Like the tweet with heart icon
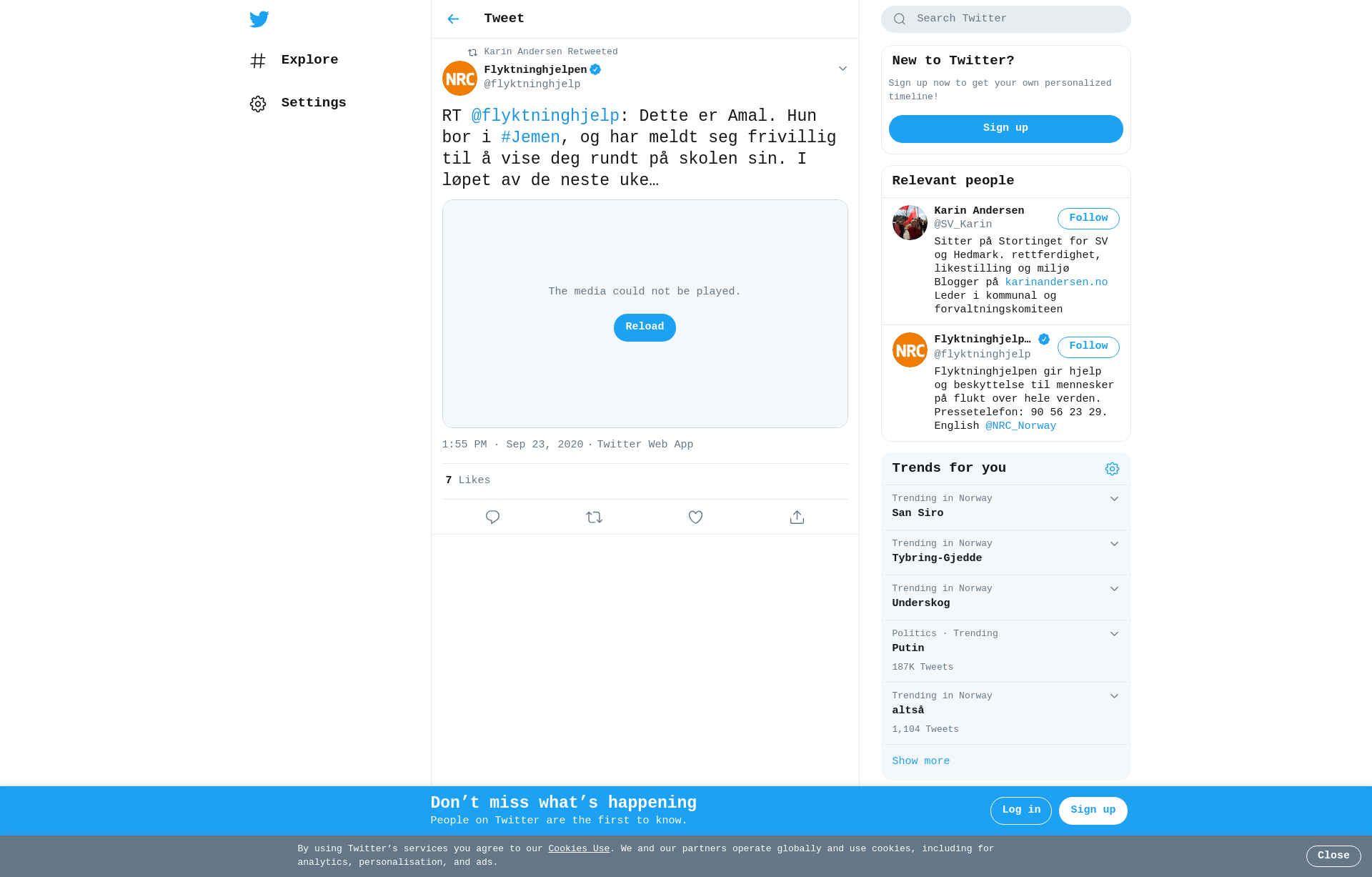This screenshot has width=1372, height=877. [x=695, y=517]
